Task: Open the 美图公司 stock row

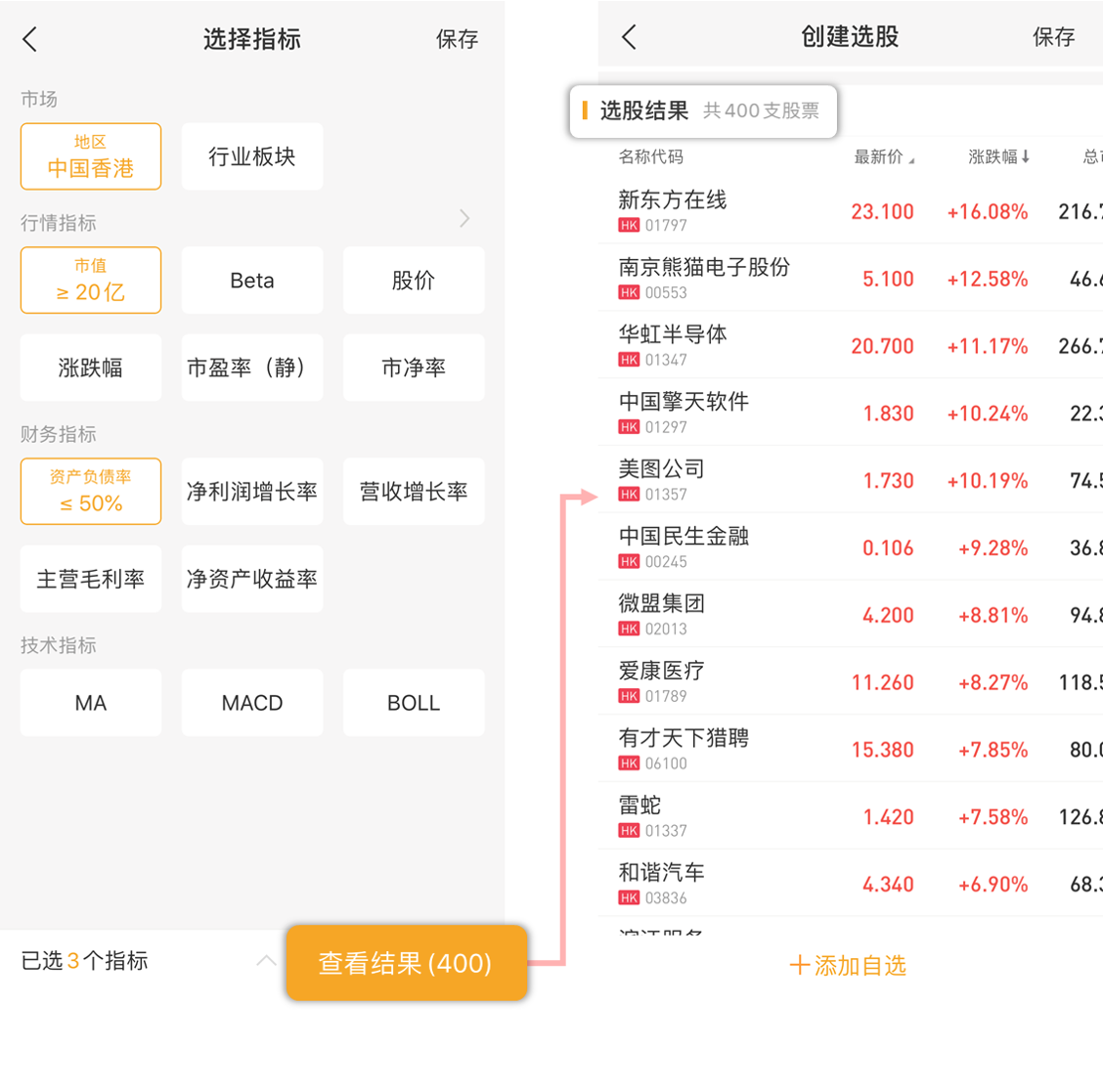Action: pos(782,480)
